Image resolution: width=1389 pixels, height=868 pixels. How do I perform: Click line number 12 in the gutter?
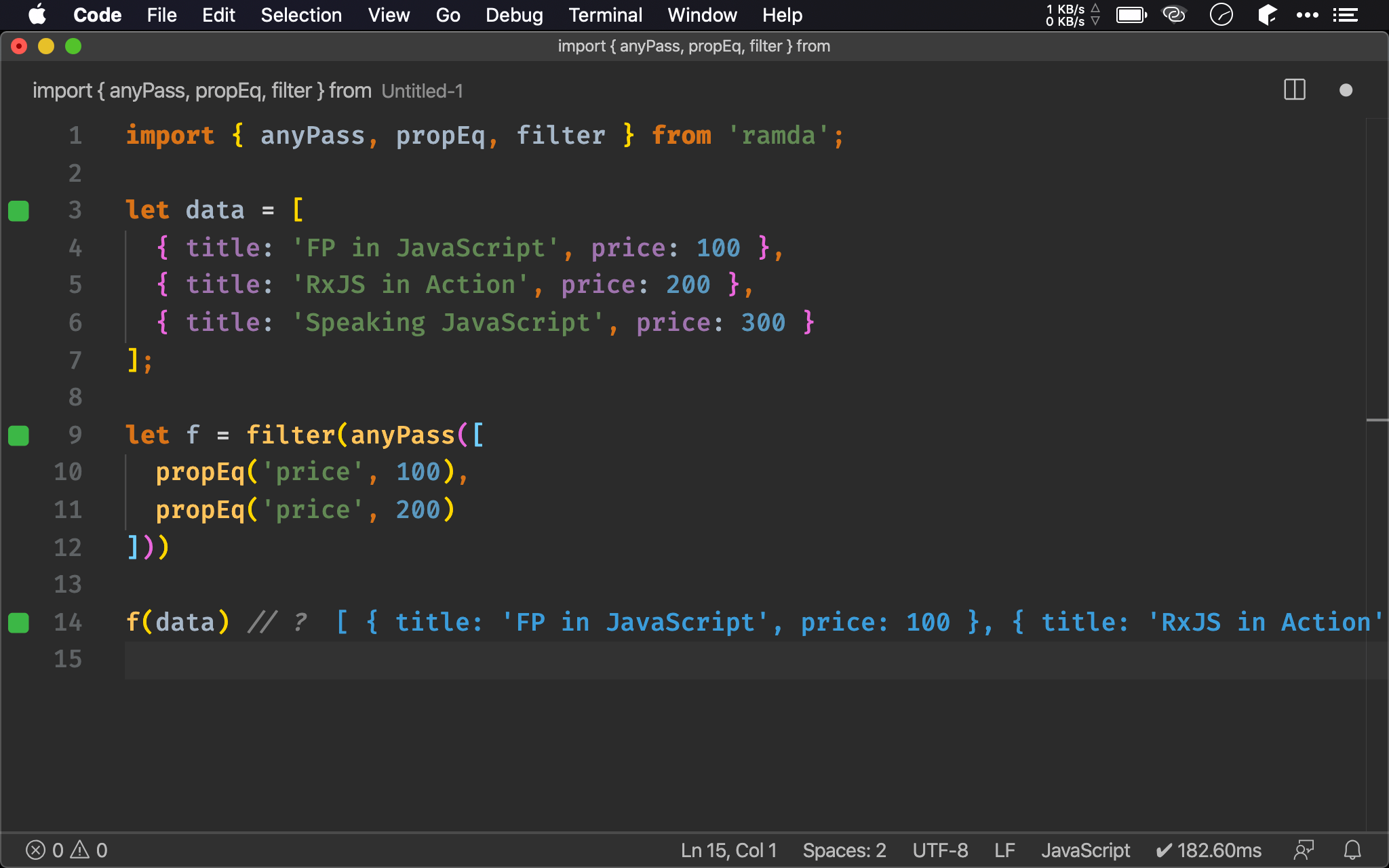point(68,547)
